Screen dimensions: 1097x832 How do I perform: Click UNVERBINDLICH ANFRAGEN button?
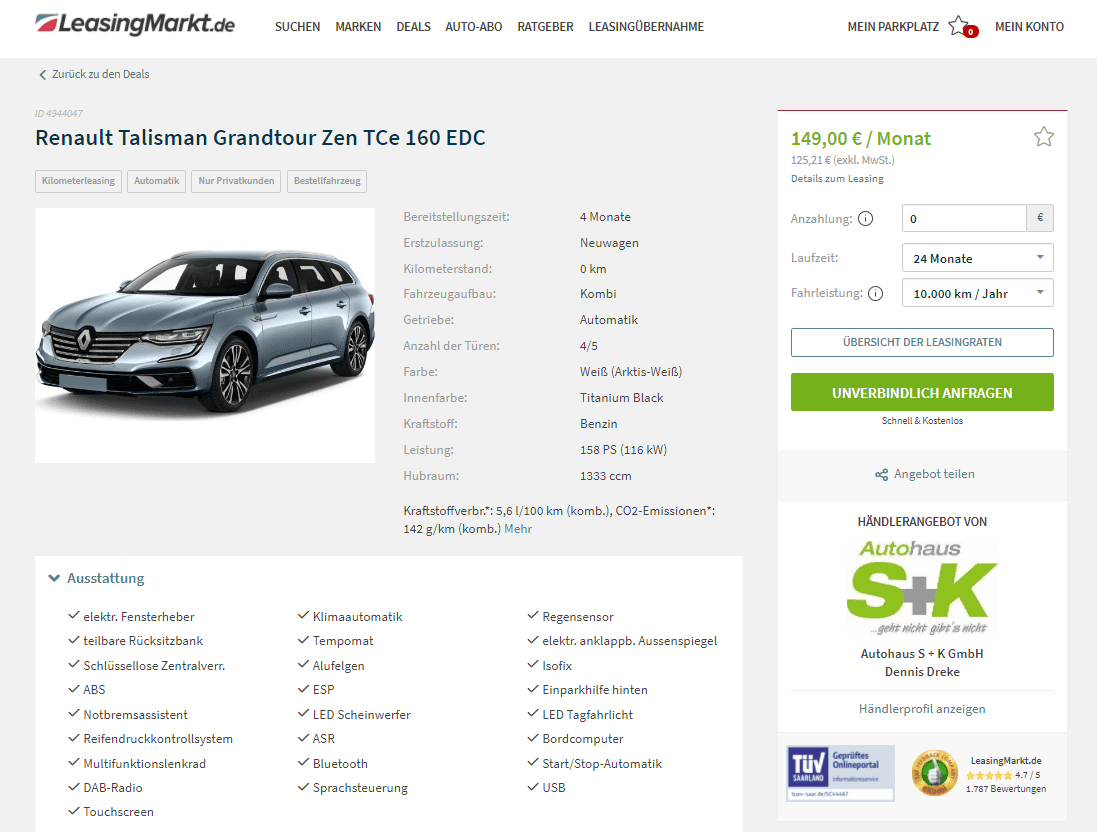coord(922,393)
